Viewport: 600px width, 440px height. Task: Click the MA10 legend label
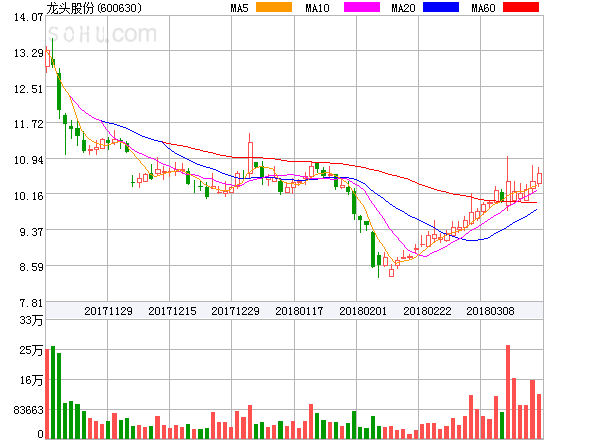pyautogui.click(x=317, y=8)
